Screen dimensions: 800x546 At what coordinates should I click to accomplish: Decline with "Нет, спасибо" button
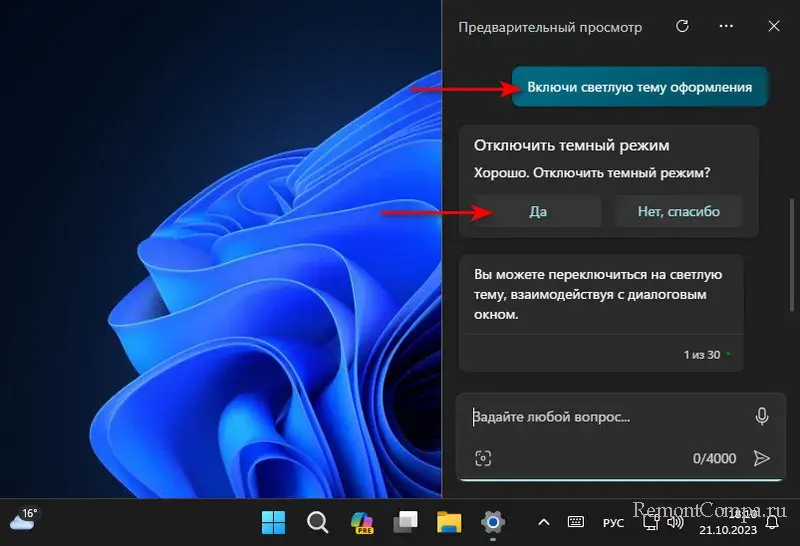(x=679, y=212)
